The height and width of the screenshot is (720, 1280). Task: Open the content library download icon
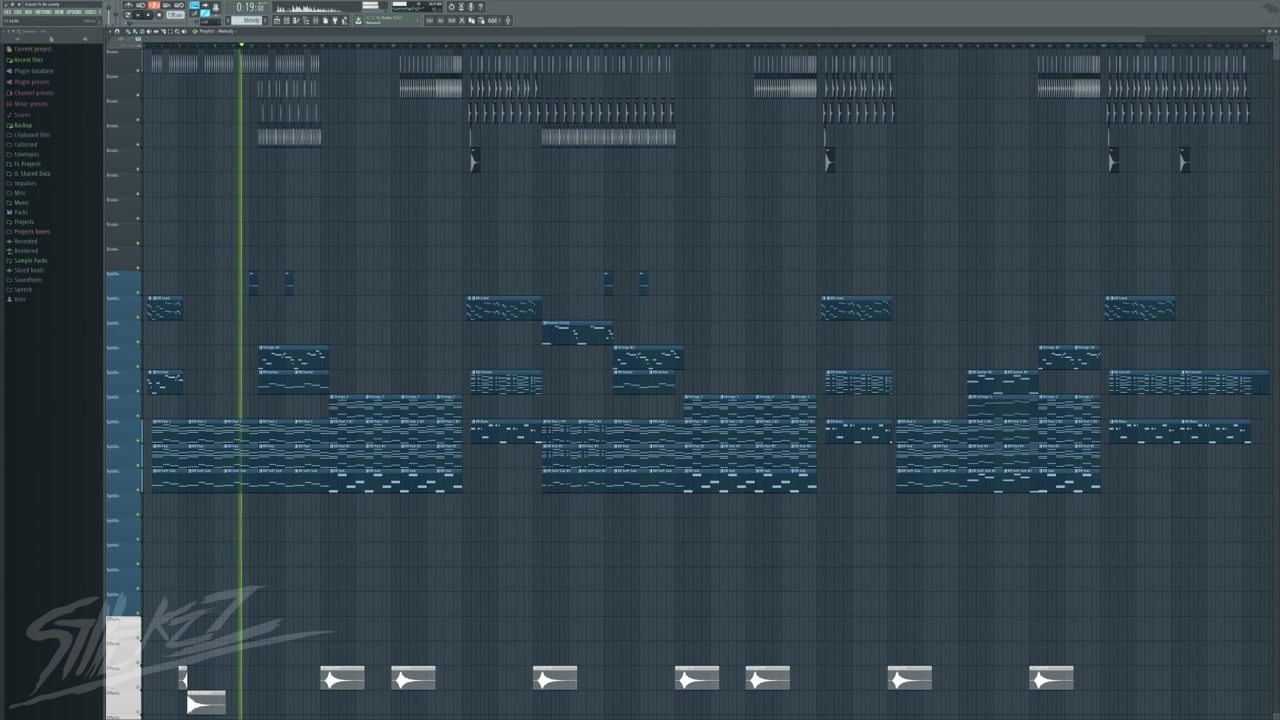pyautogui.click(x=358, y=20)
